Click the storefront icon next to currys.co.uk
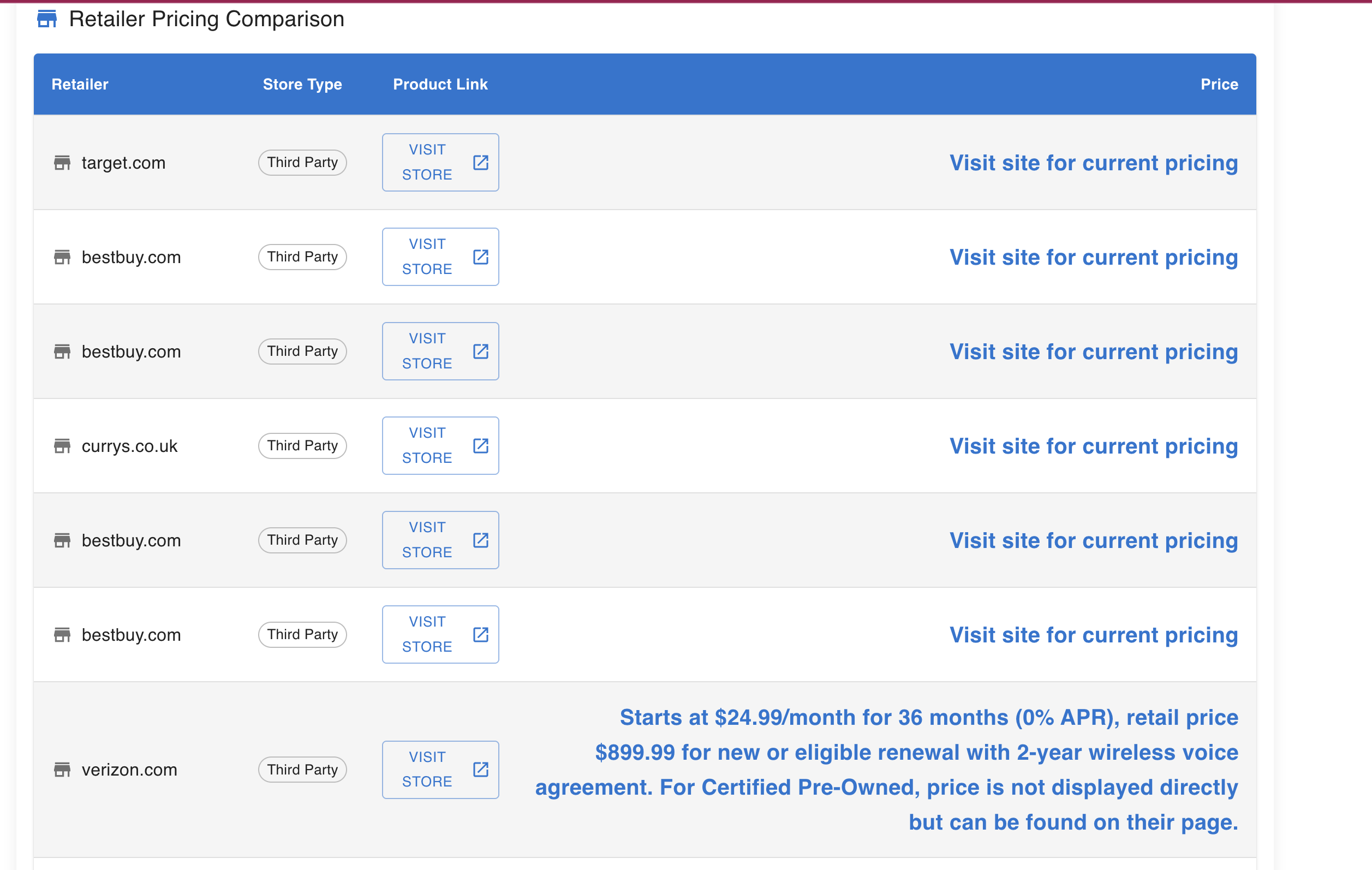The image size is (1372, 870). 62,446
